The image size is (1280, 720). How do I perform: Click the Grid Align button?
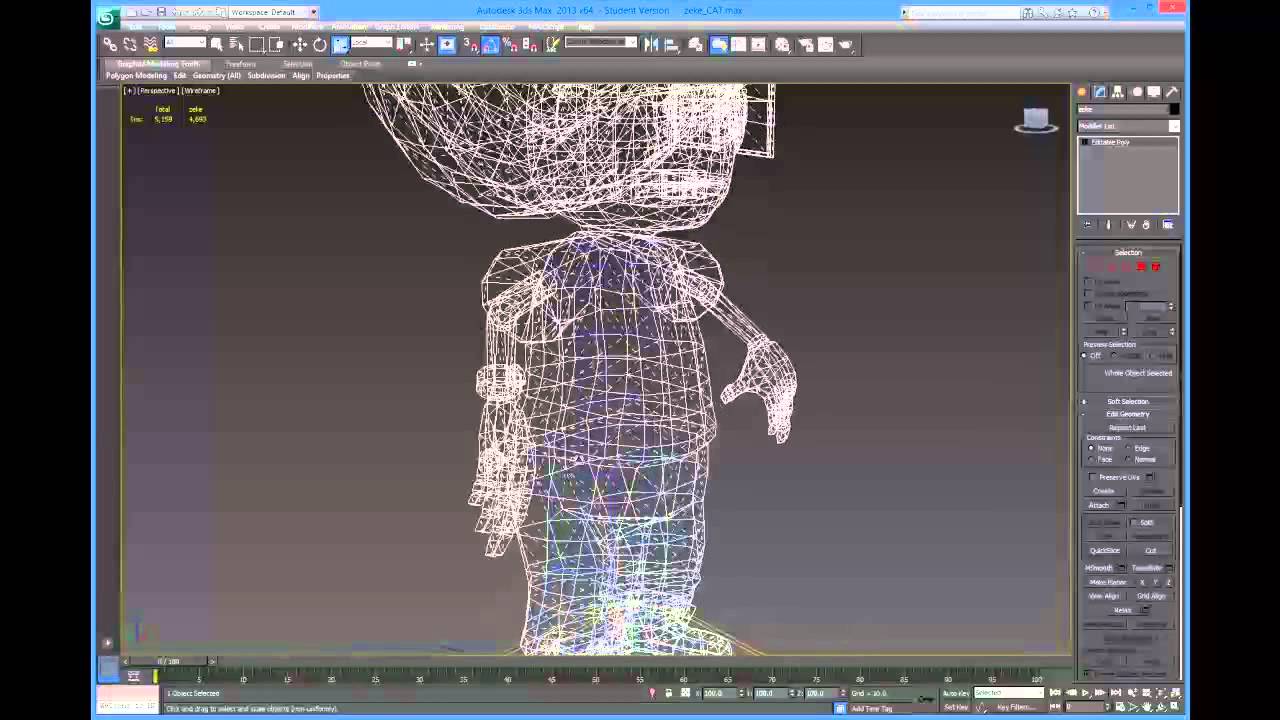click(1151, 596)
